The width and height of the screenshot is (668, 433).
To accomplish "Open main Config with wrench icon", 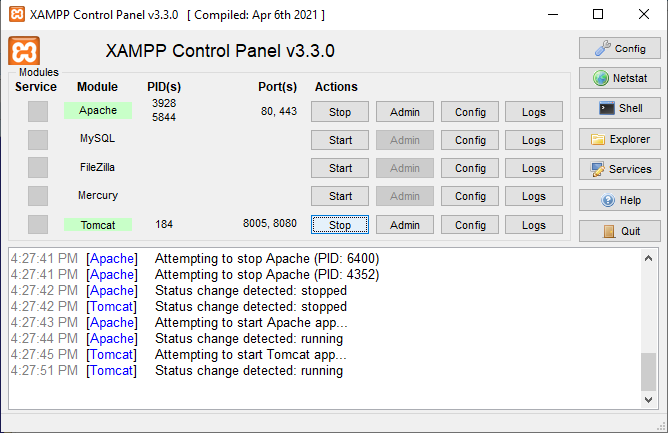I will tap(620, 48).
